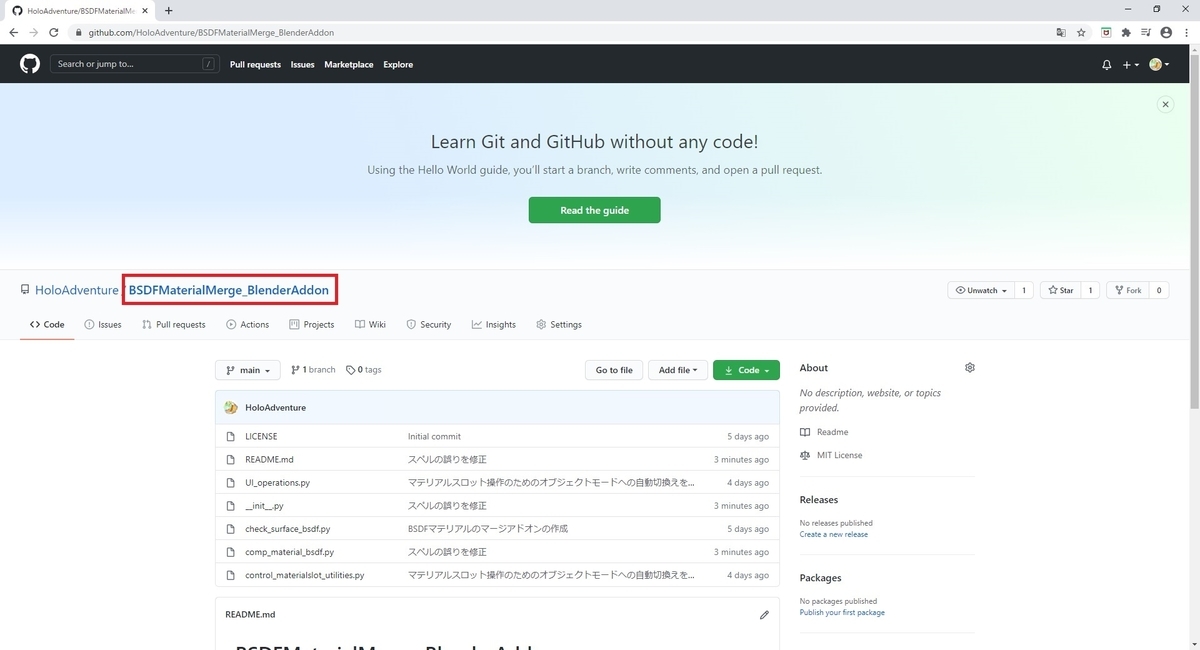
Task: Open a new browser tab
Action: pos(168,10)
